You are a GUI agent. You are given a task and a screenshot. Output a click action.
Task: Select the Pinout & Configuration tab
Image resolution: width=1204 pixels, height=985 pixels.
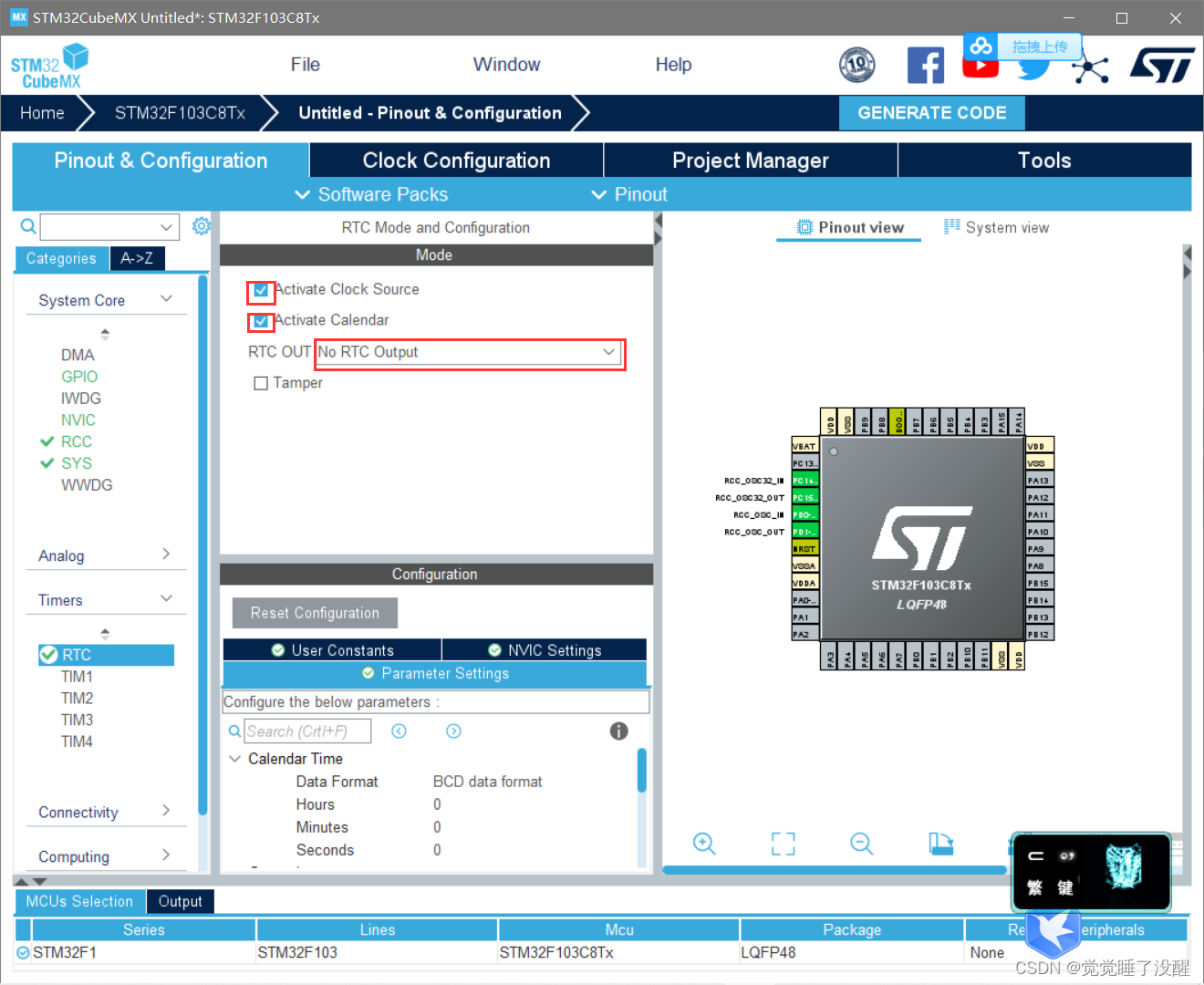161,161
